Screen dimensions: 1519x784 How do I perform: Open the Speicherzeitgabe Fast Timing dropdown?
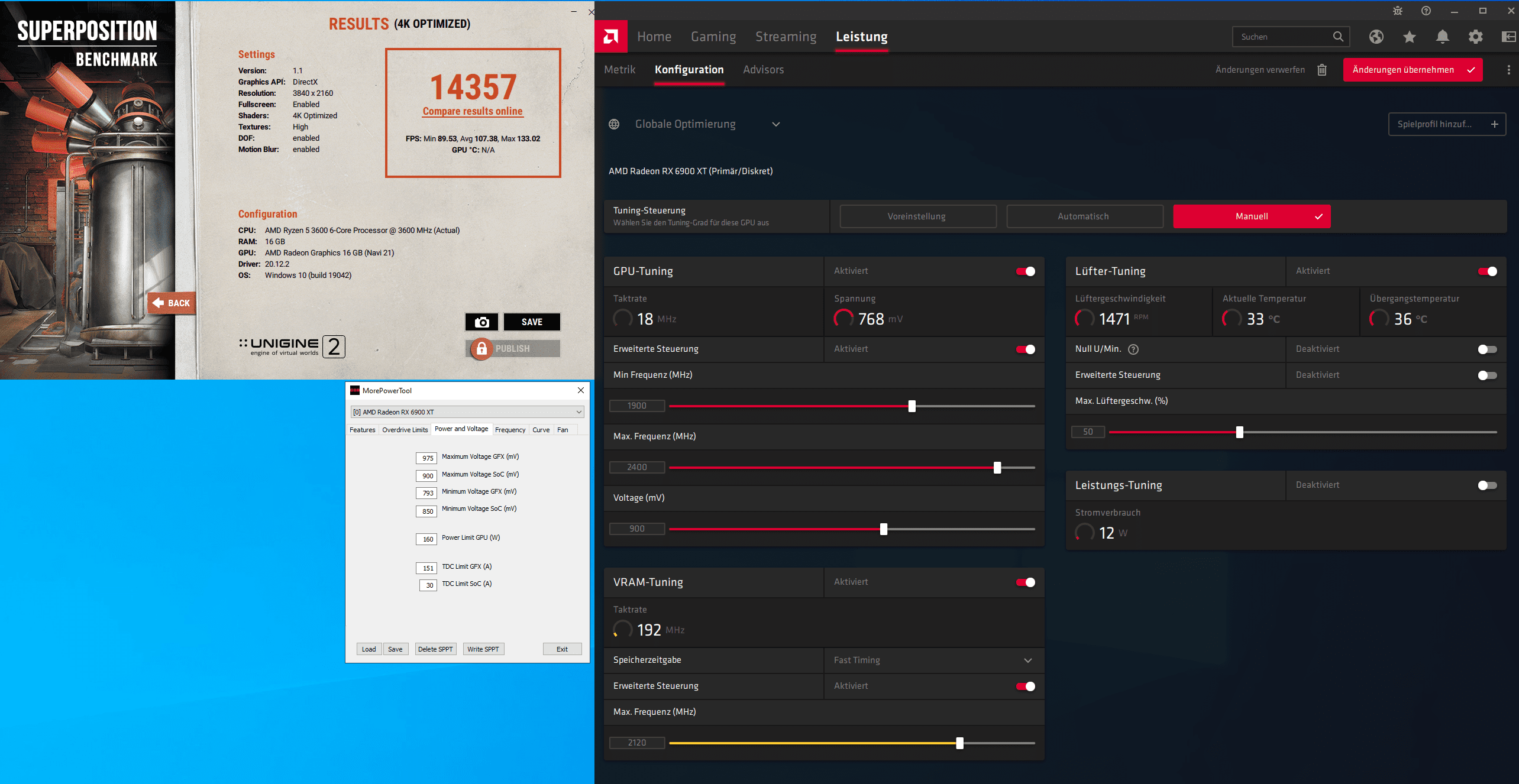click(x=934, y=660)
